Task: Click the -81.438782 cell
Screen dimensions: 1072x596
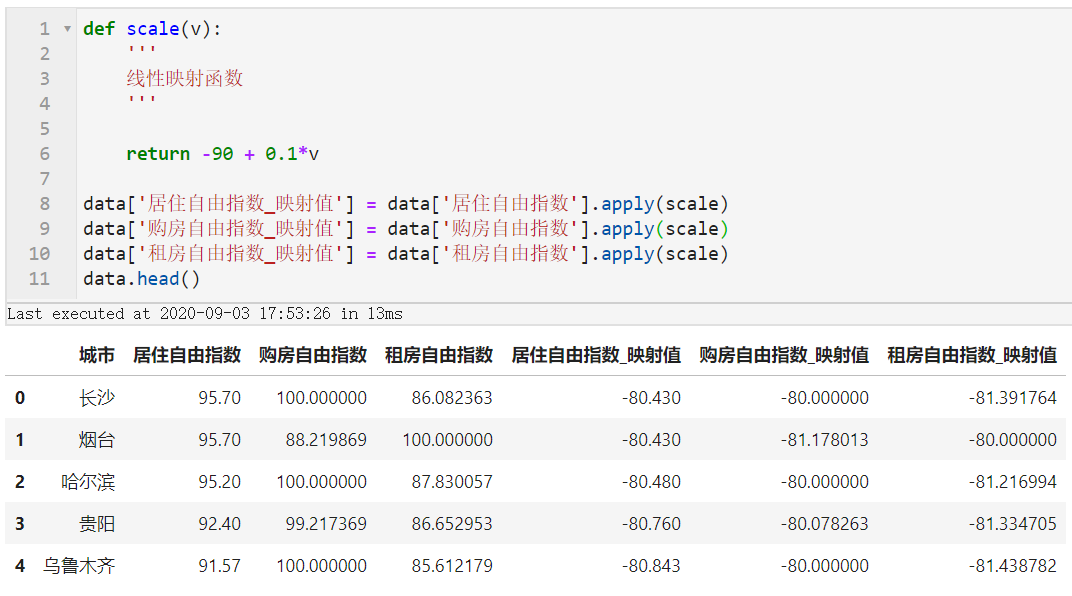Action: pyautogui.click(x=1013, y=566)
